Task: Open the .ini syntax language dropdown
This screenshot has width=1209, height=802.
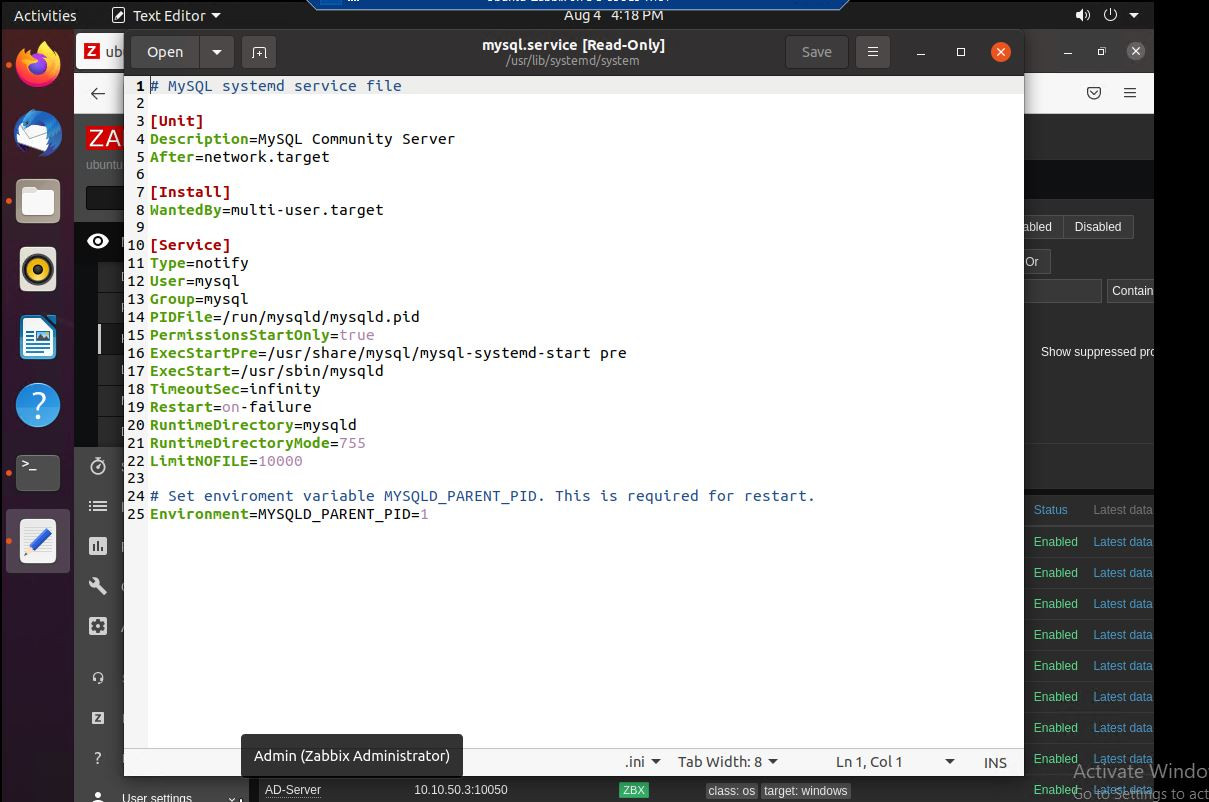Action: (x=642, y=762)
